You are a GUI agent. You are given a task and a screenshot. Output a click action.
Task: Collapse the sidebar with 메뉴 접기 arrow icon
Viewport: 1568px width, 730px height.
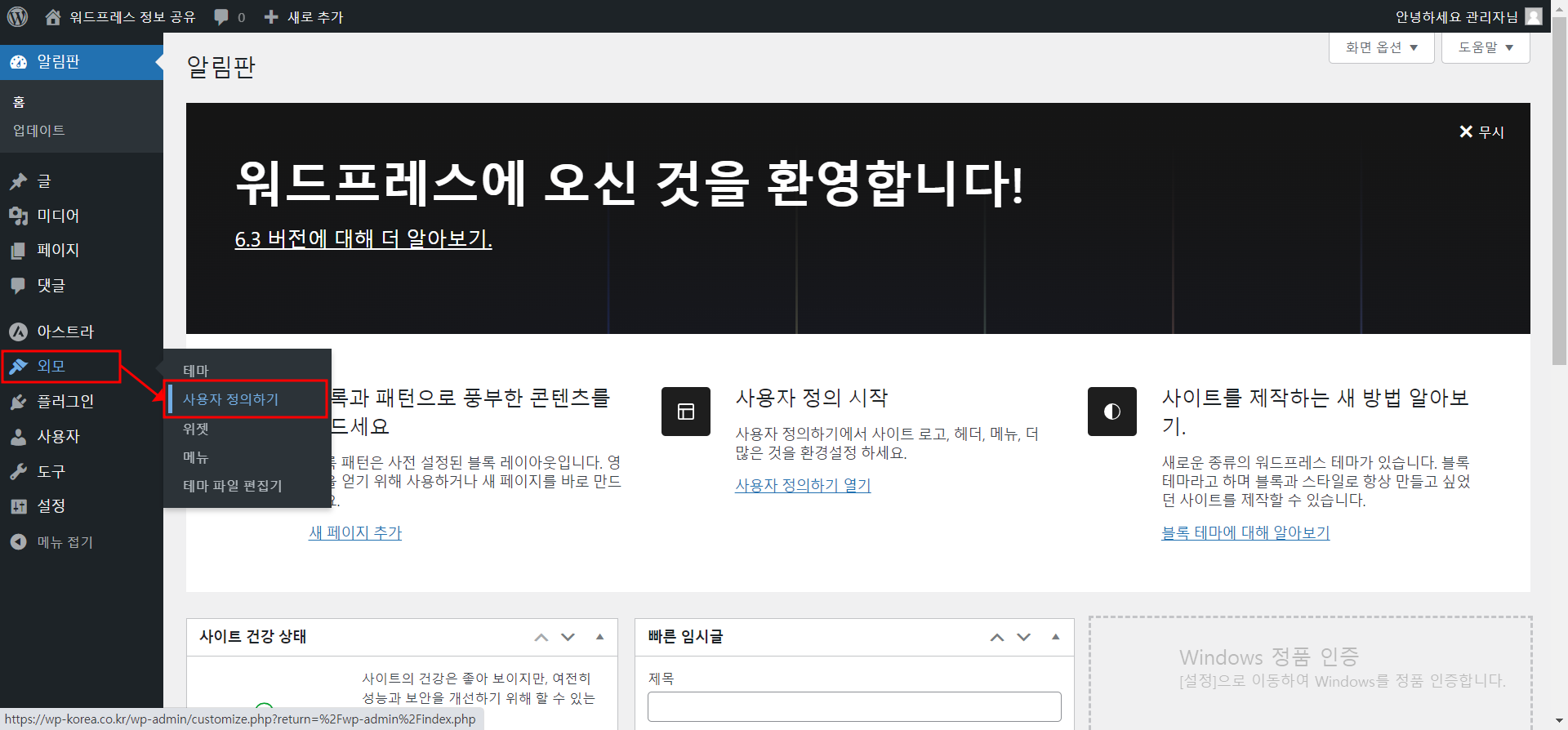18,541
